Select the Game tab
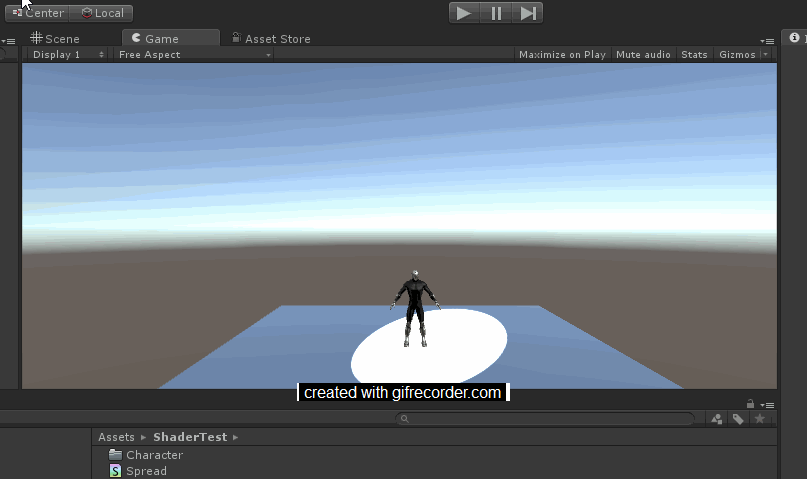Screen dimensions: 807x479 click(x=170, y=39)
